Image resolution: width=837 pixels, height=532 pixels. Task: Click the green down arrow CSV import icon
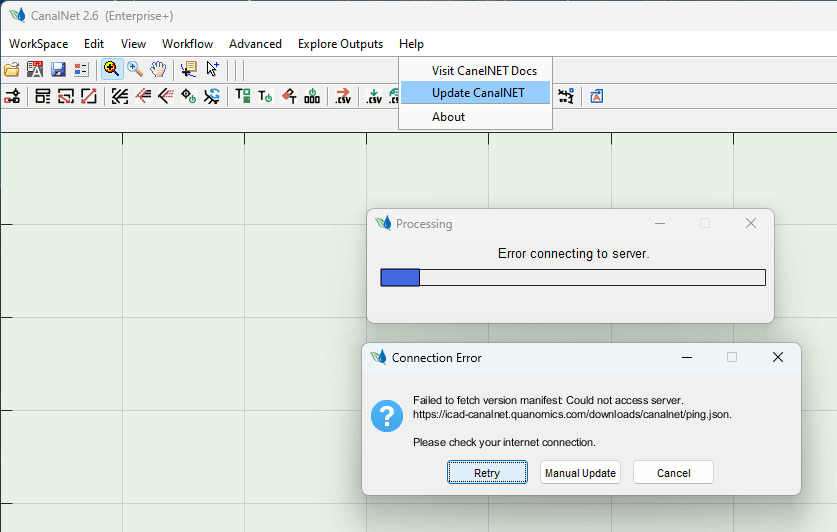point(374,97)
